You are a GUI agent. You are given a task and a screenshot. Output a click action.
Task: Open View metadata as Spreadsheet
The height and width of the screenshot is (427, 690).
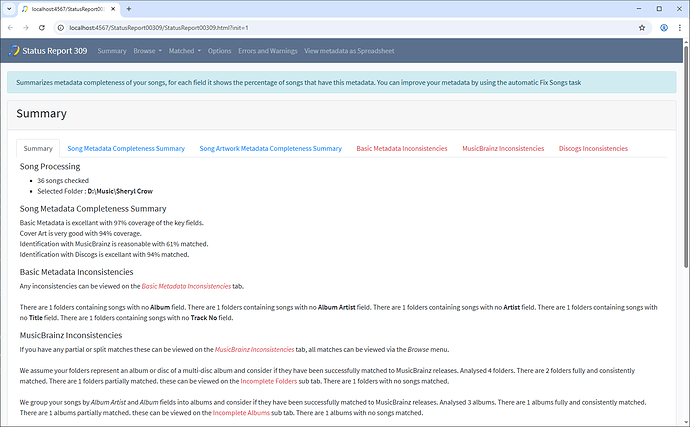[349, 51]
